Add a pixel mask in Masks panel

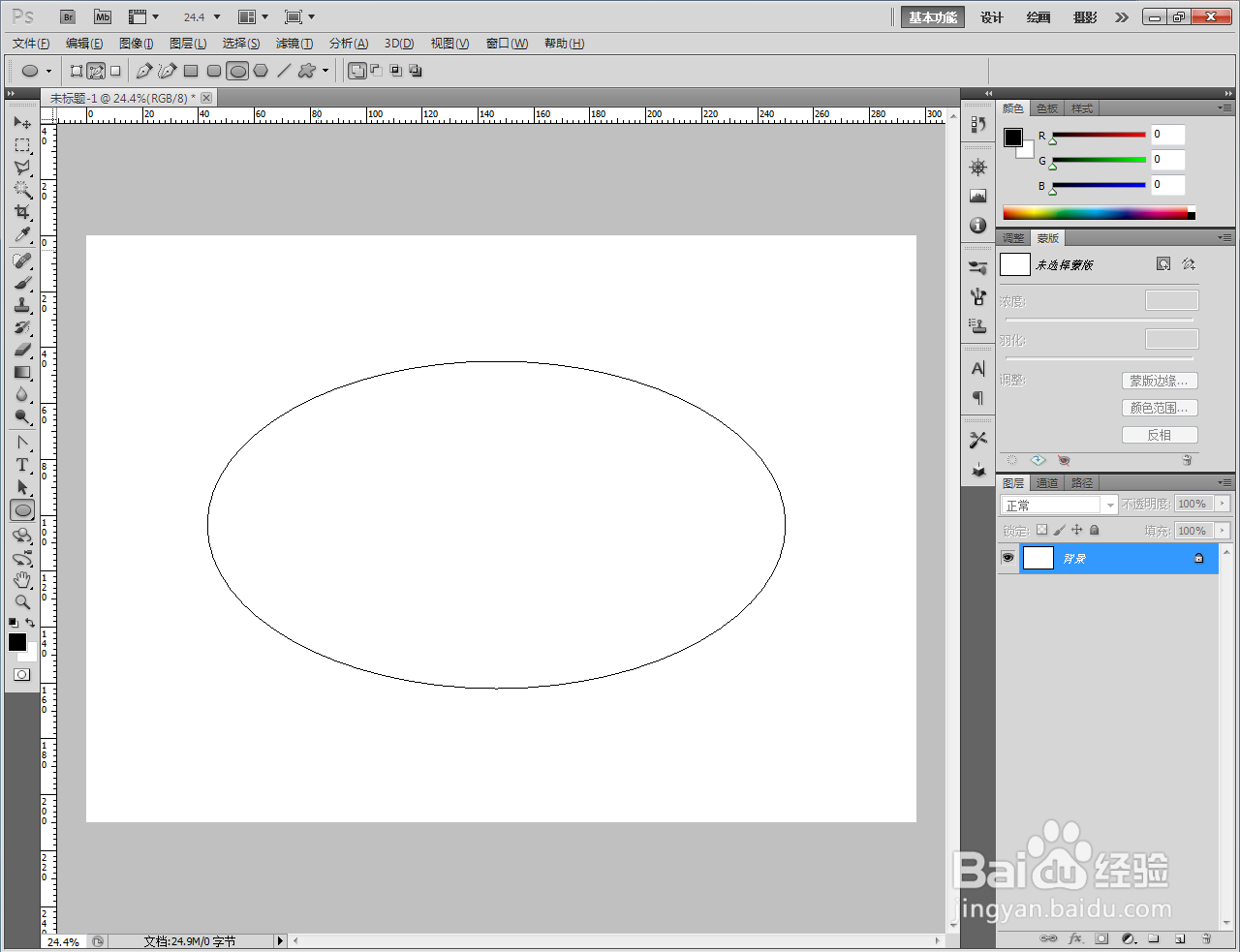pos(1163,264)
